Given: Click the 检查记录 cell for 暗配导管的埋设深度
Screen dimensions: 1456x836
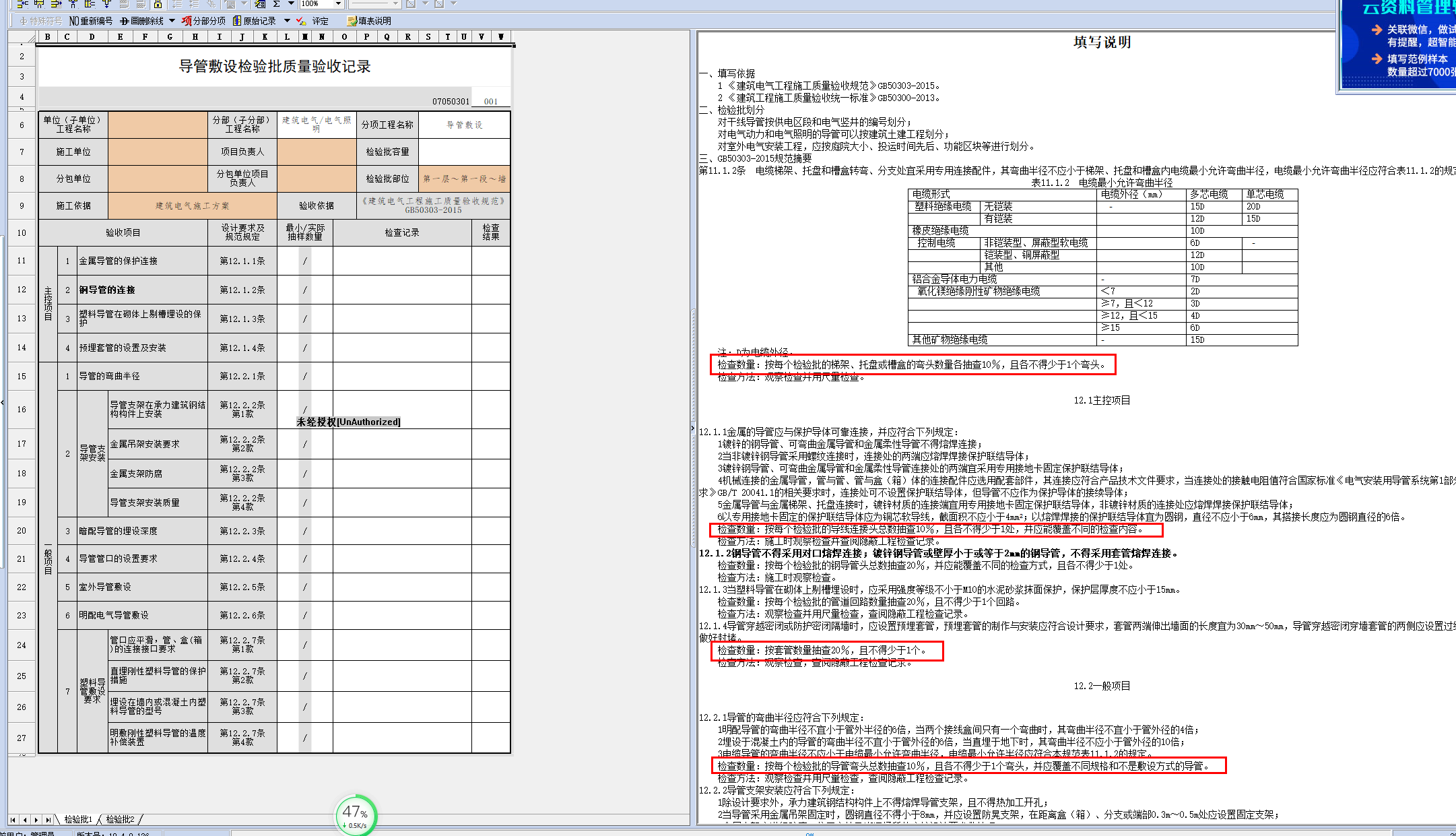Looking at the screenshot, I should (402, 531).
